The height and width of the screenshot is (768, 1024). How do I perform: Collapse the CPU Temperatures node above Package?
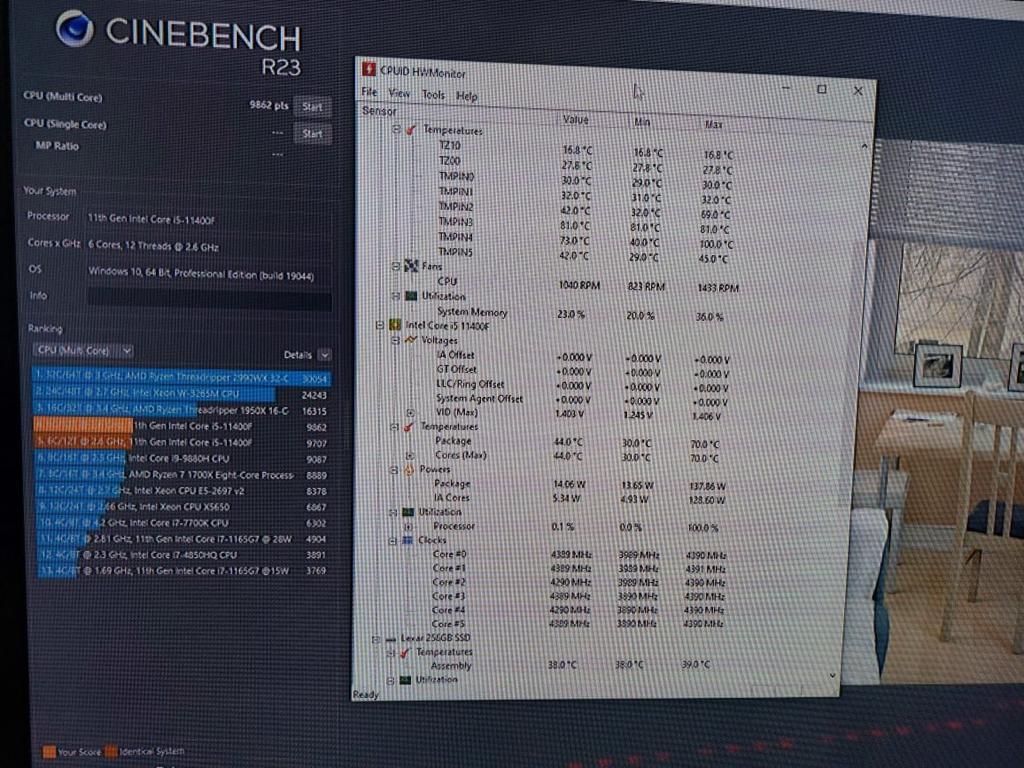[x=394, y=426]
